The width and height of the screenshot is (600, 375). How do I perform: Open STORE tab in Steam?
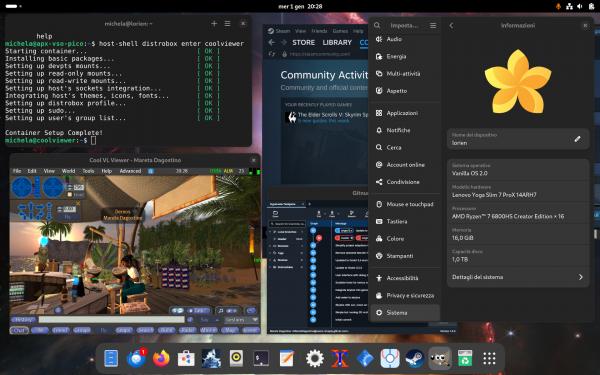click(303, 42)
